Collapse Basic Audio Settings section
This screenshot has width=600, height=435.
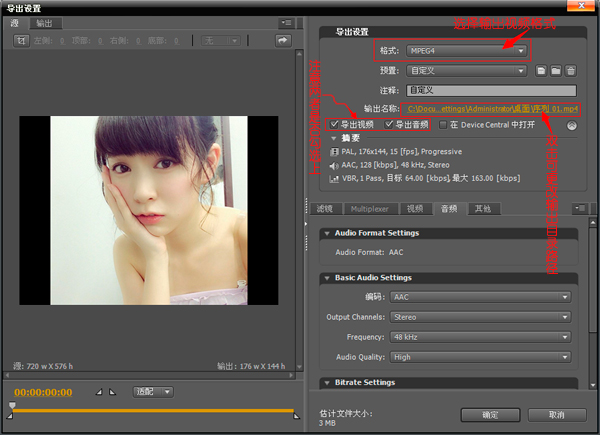(x=327, y=278)
